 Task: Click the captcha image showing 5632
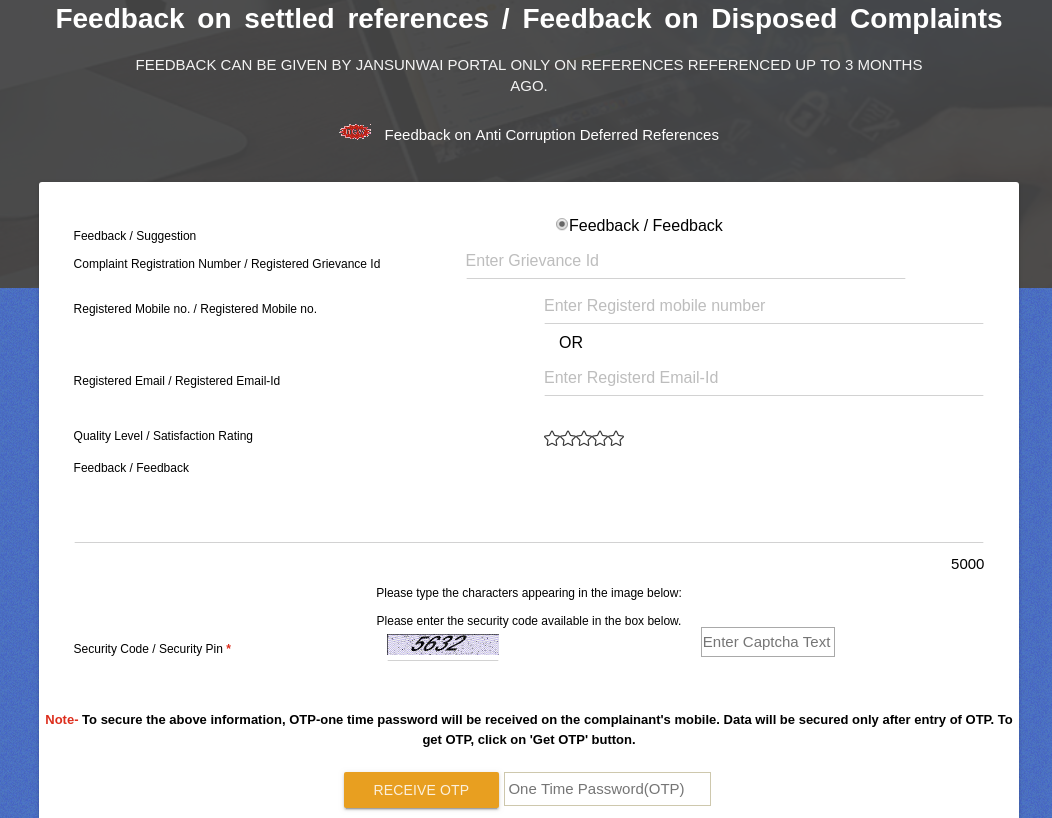pyautogui.click(x=443, y=644)
